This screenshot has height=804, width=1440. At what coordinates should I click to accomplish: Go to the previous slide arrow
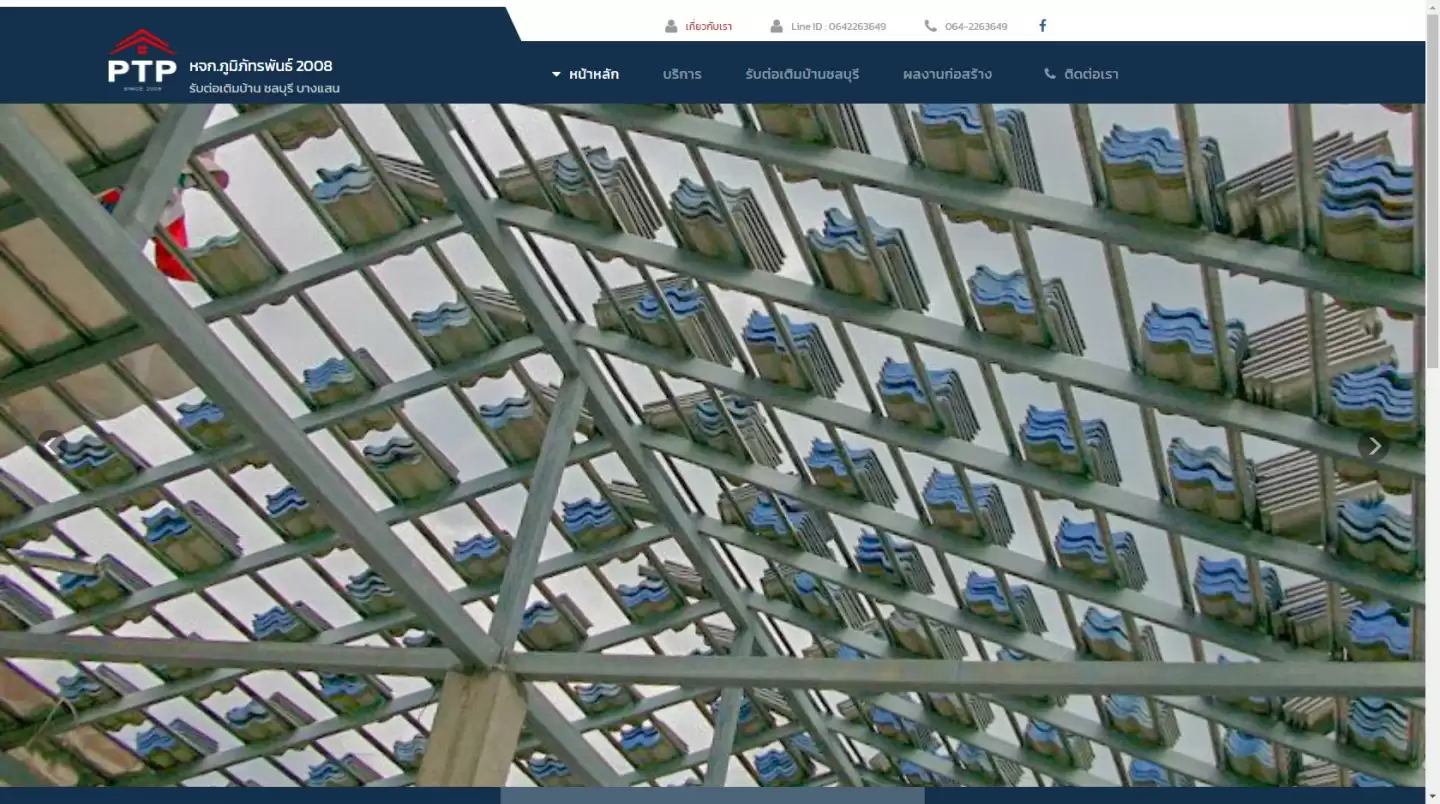tap(50, 446)
